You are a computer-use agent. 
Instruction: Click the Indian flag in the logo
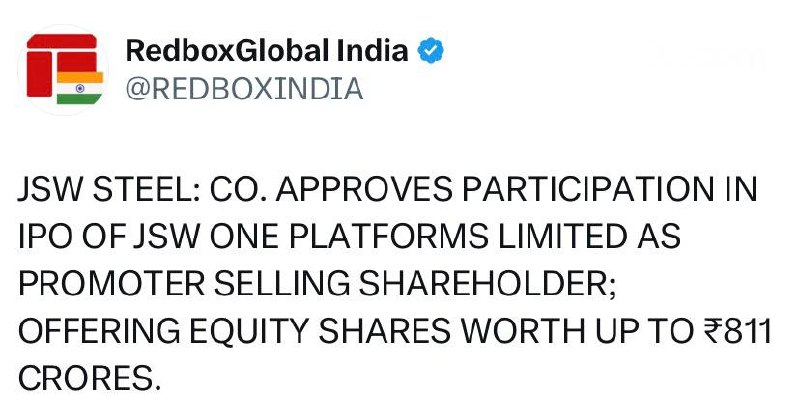[x=80, y=88]
